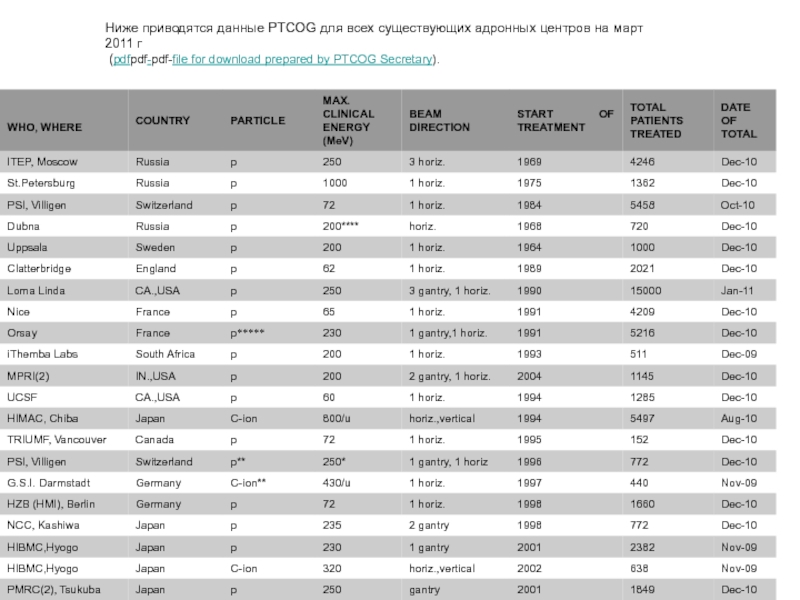Select the PARTICLE column header
This screenshot has height=600, width=800.
tap(258, 120)
